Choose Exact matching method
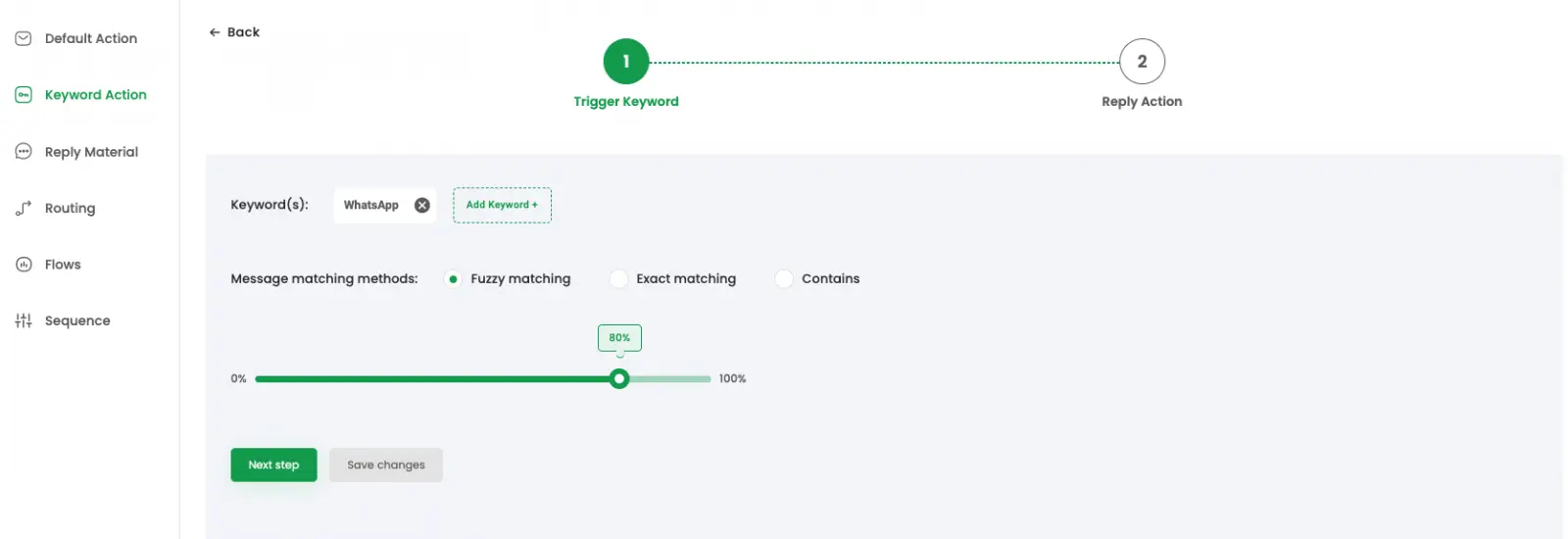This screenshot has height=539, width=1568. [618, 279]
